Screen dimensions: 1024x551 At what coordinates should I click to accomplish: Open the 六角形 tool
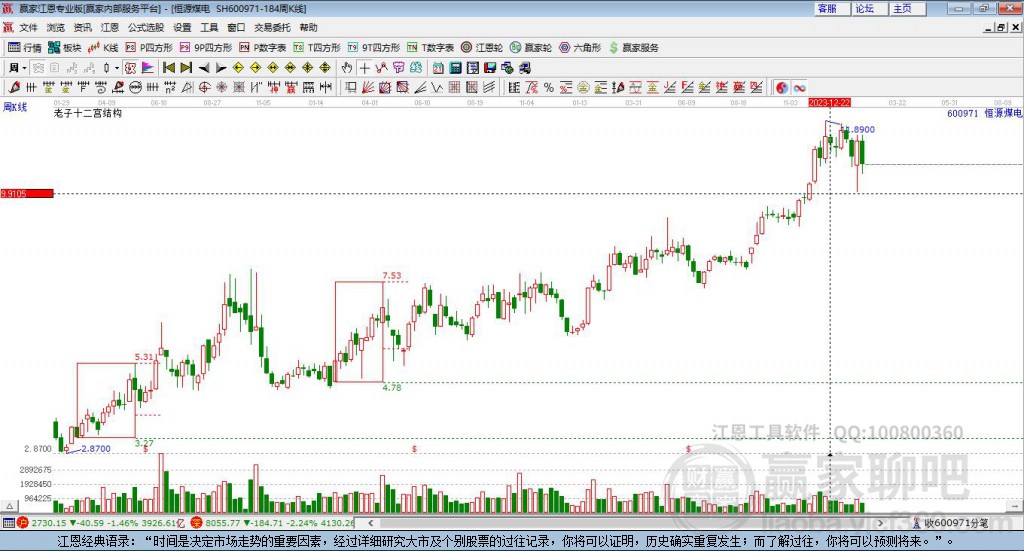click(x=580, y=48)
